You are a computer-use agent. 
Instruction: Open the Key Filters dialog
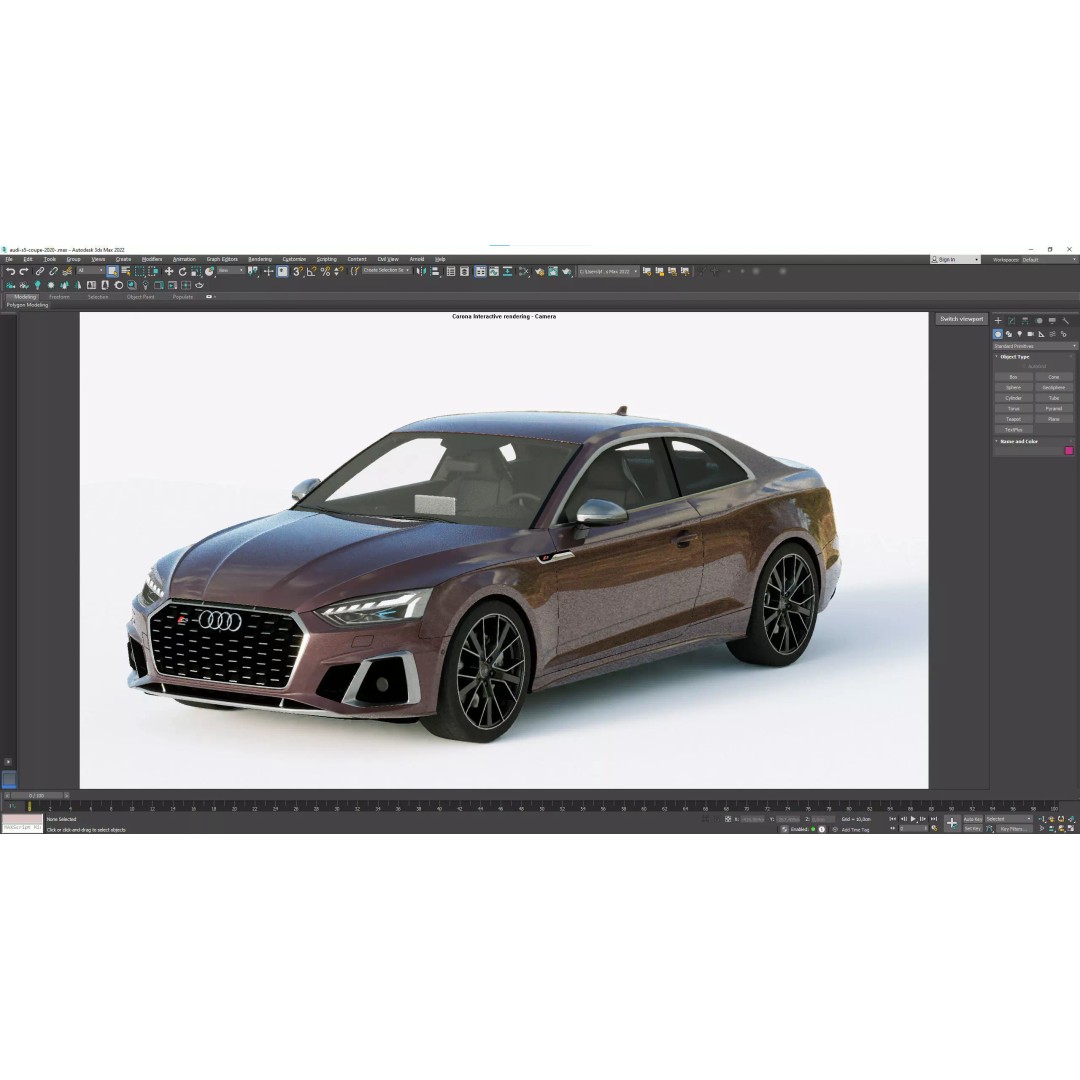(x=1014, y=829)
